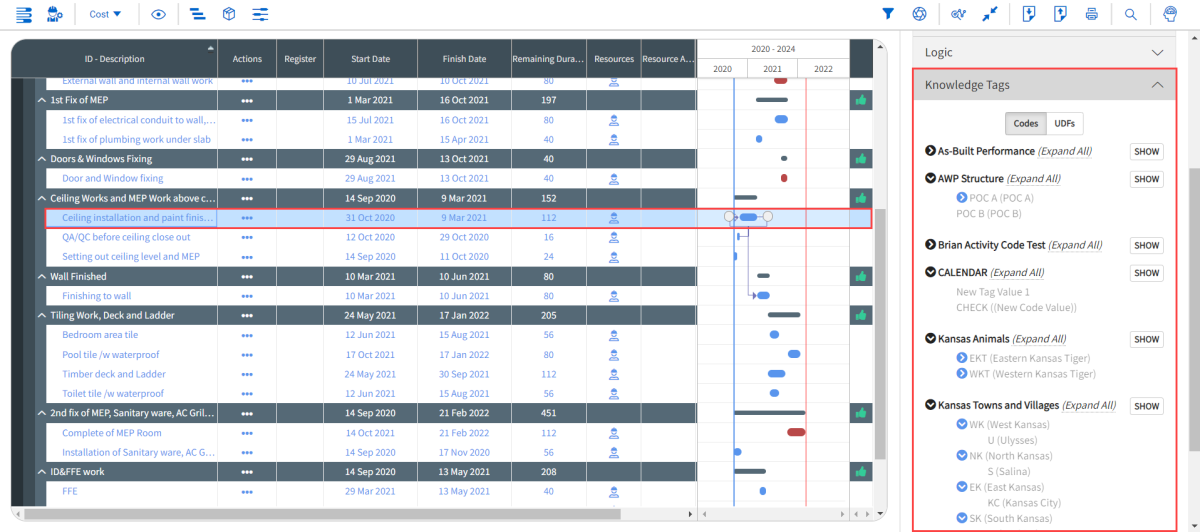The height and width of the screenshot is (532, 1200).
Task: Open the worker resource settings icon
Action: click(x=56, y=14)
